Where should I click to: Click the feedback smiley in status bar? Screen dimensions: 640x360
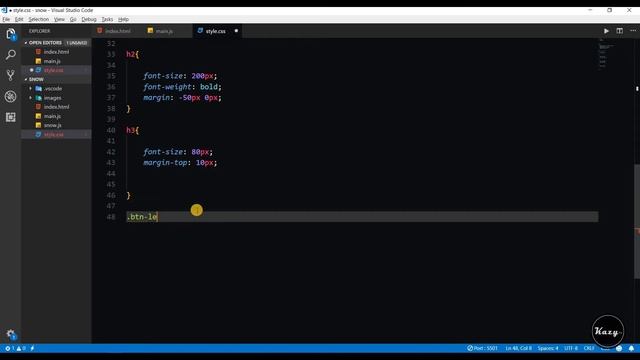click(619, 348)
